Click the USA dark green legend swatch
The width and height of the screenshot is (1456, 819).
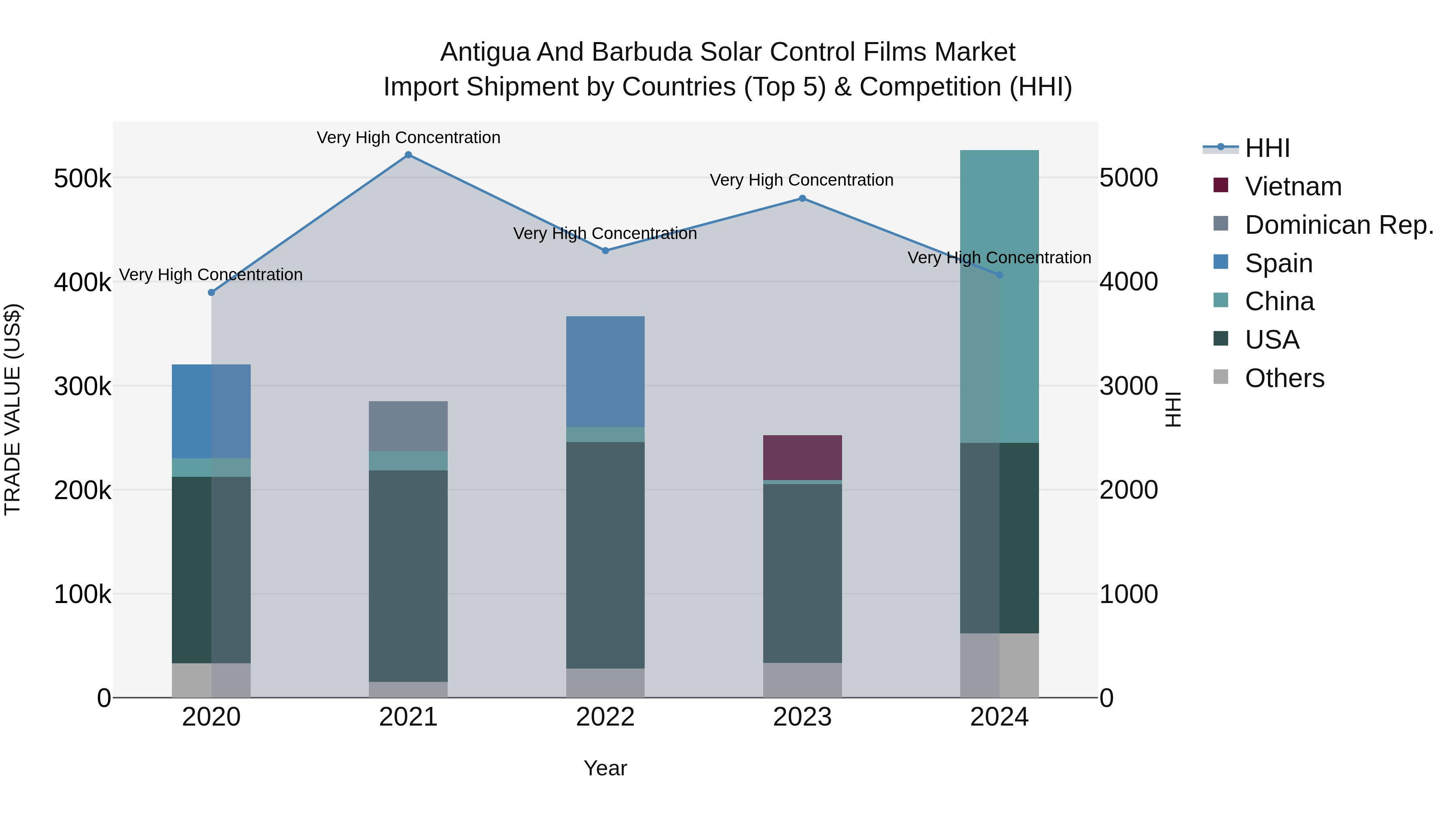(x=1221, y=338)
